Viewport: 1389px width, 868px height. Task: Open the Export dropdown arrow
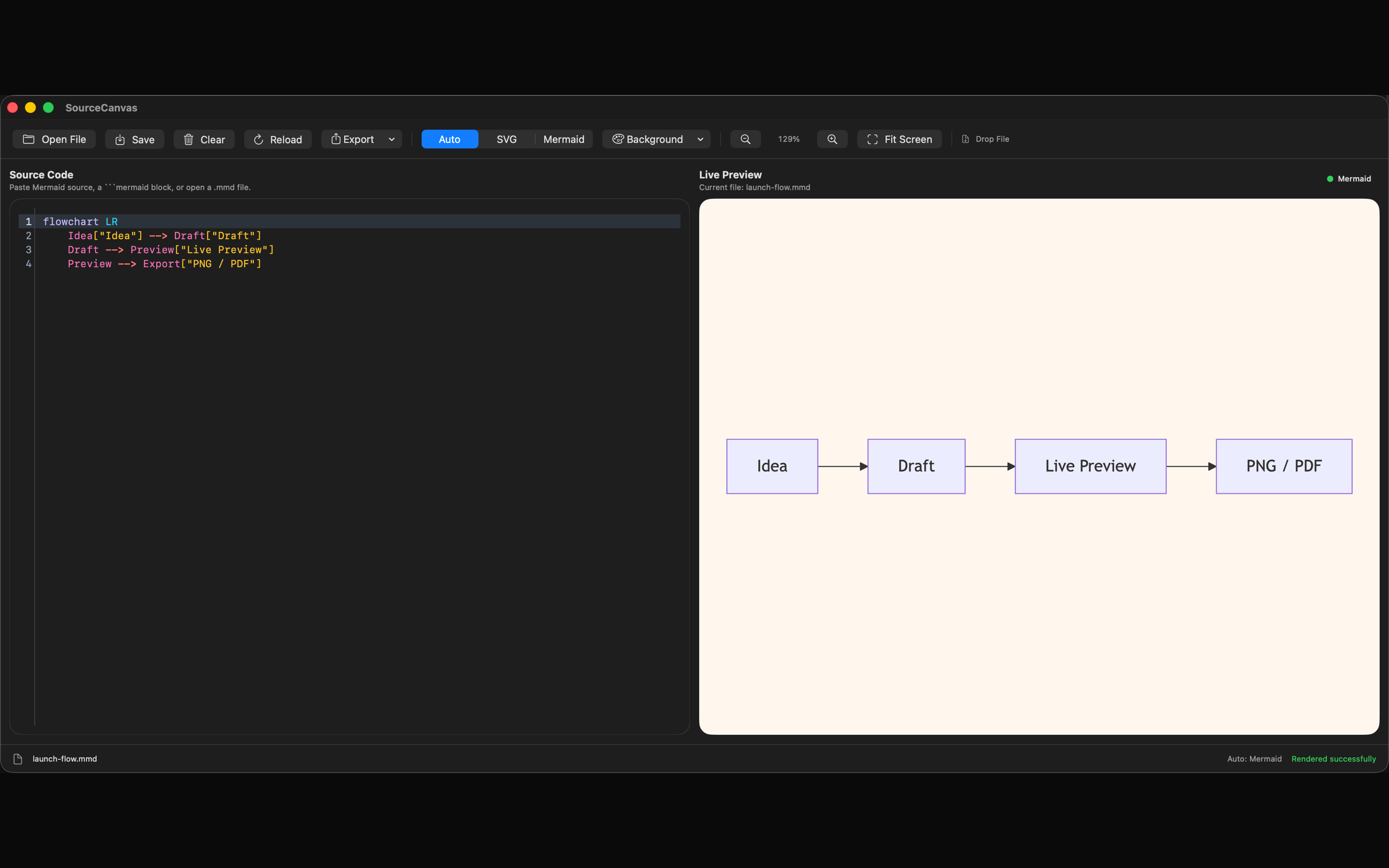click(x=392, y=139)
